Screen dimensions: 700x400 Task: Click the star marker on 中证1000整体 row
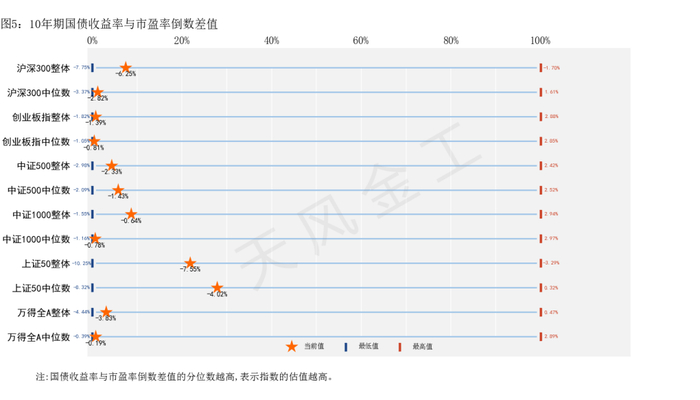tap(131, 214)
